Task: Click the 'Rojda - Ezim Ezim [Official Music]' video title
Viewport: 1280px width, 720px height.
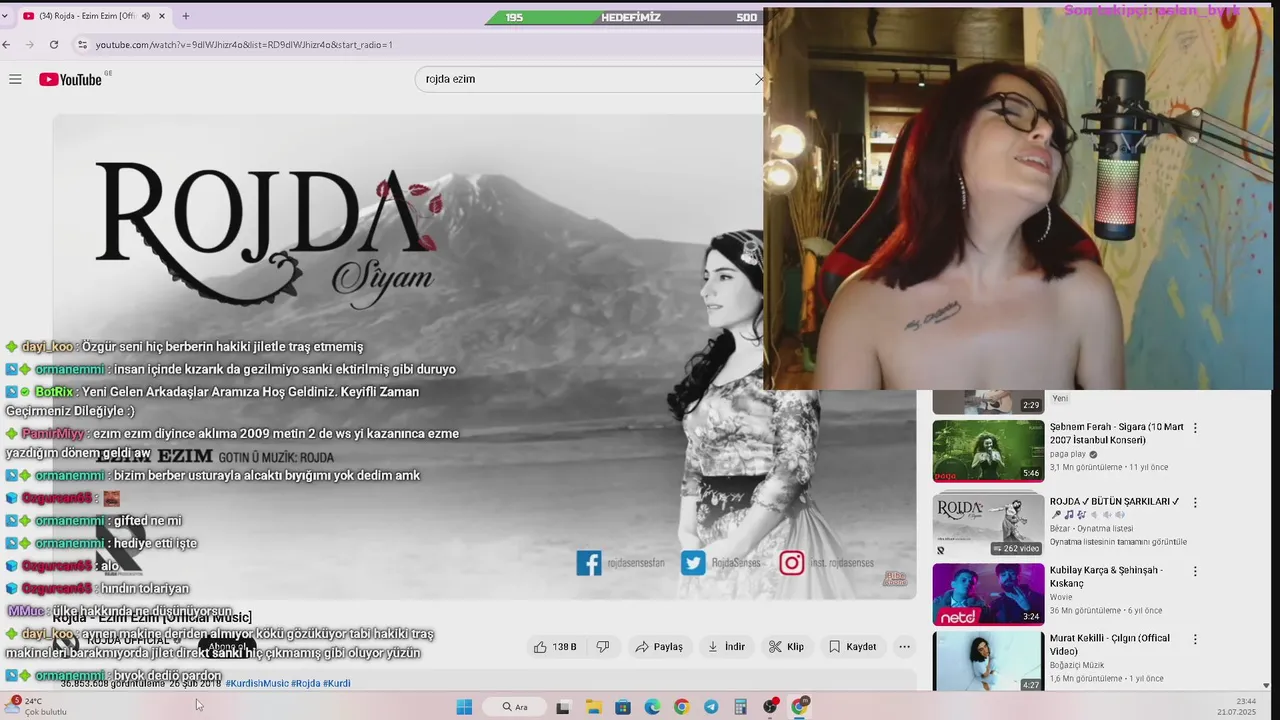Action: (152, 617)
